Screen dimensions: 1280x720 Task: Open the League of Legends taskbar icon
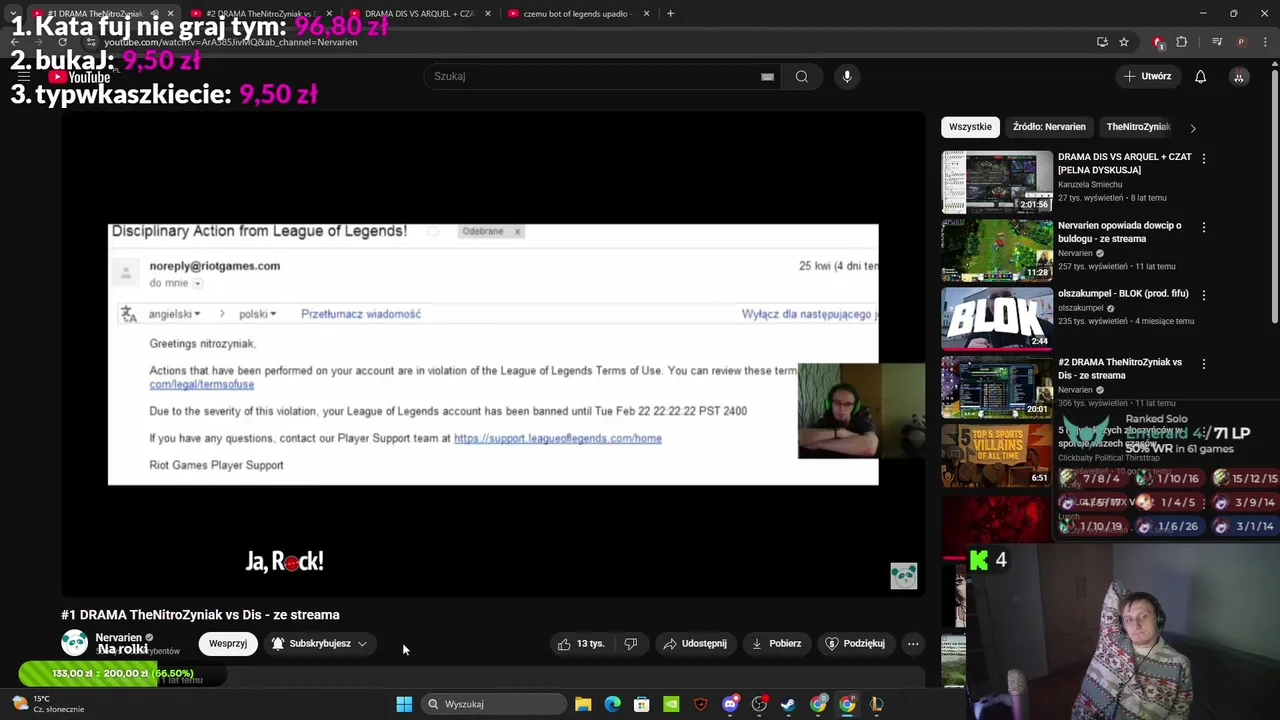pyautogui.click(x=876, y=704)
